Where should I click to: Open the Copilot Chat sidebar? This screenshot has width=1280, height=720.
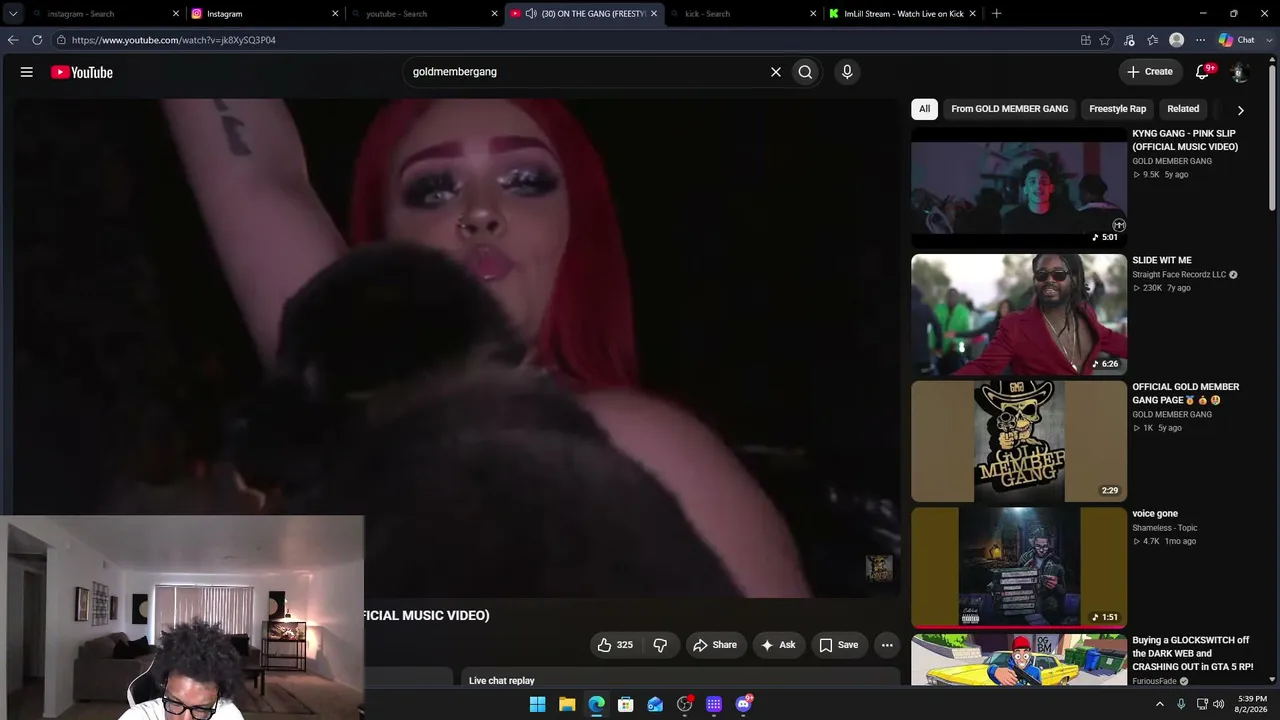[x=1237, y=40]
